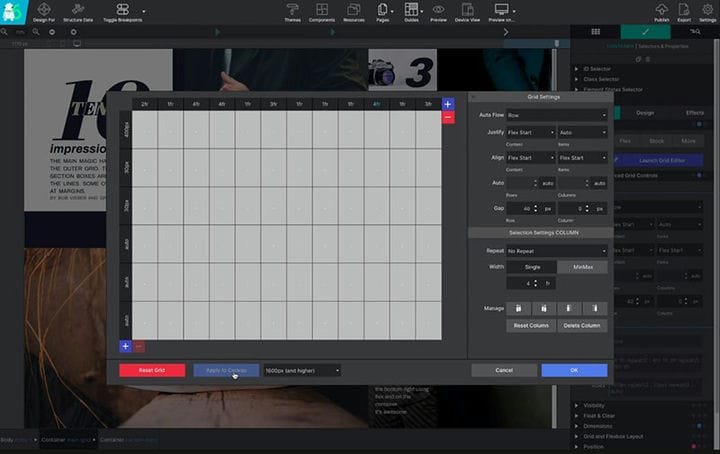Click the fourth Manage column icon

pyautogui.click(x=595, y=308)
